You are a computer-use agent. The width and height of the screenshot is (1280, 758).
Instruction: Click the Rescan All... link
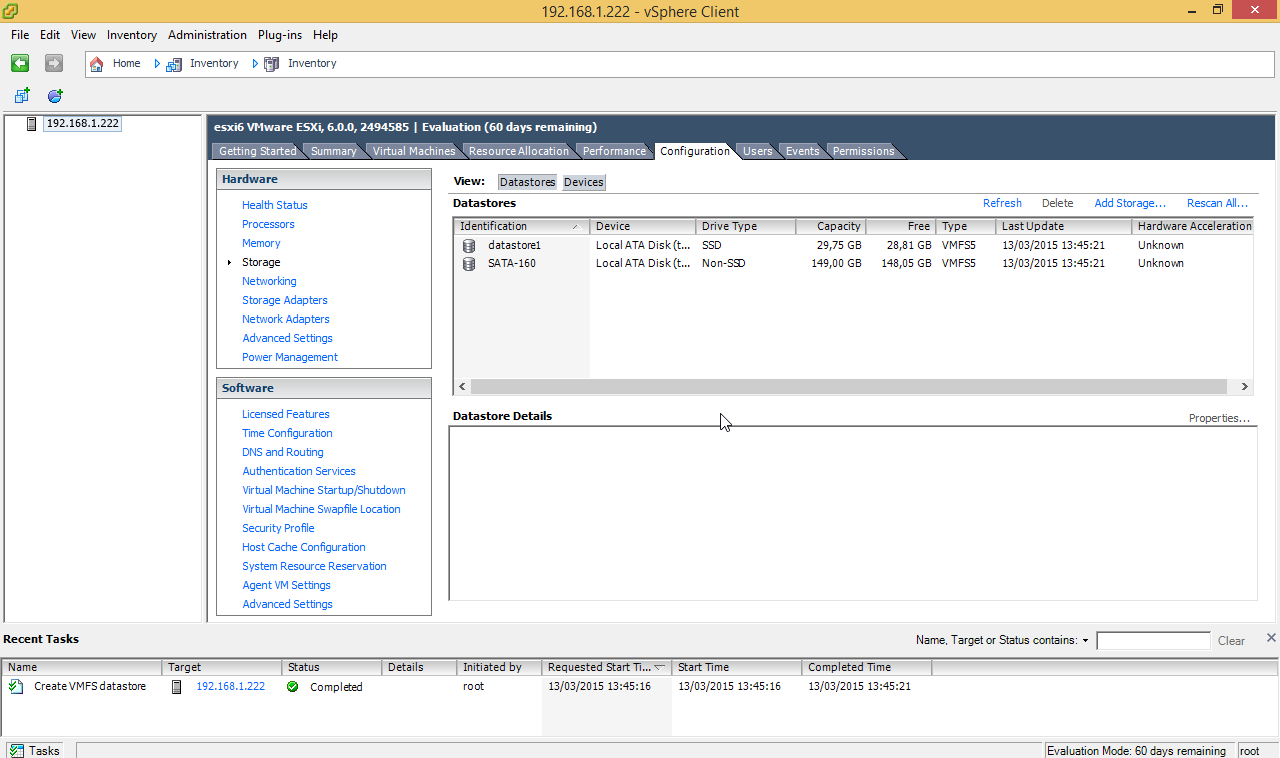(1217, 203)
